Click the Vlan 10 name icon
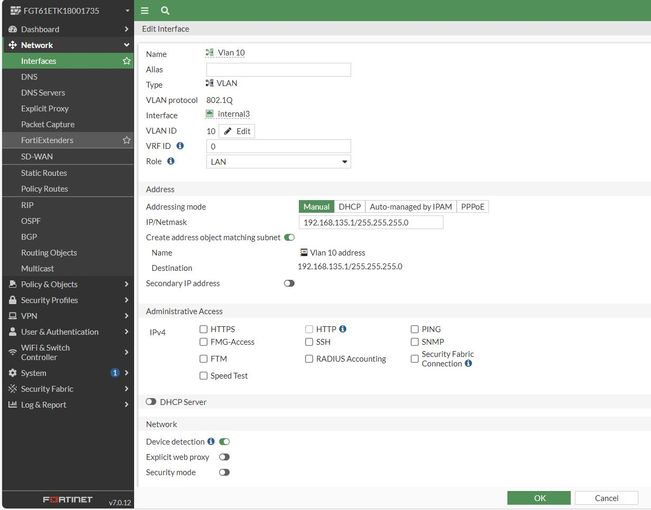This screenshot has height=510, width=651. pos(210,52)
